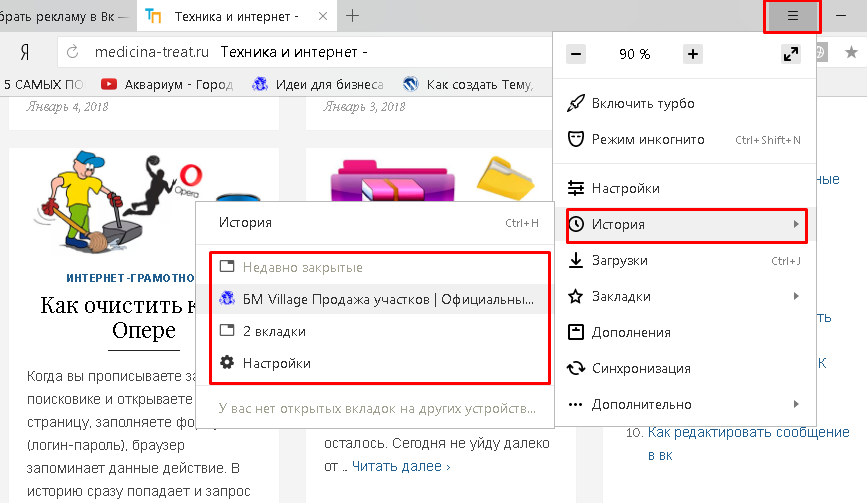Viewport: 867px width, 503px height.
Task: Click the sync arrows icon beside Синхронизация
Action: 576,368
